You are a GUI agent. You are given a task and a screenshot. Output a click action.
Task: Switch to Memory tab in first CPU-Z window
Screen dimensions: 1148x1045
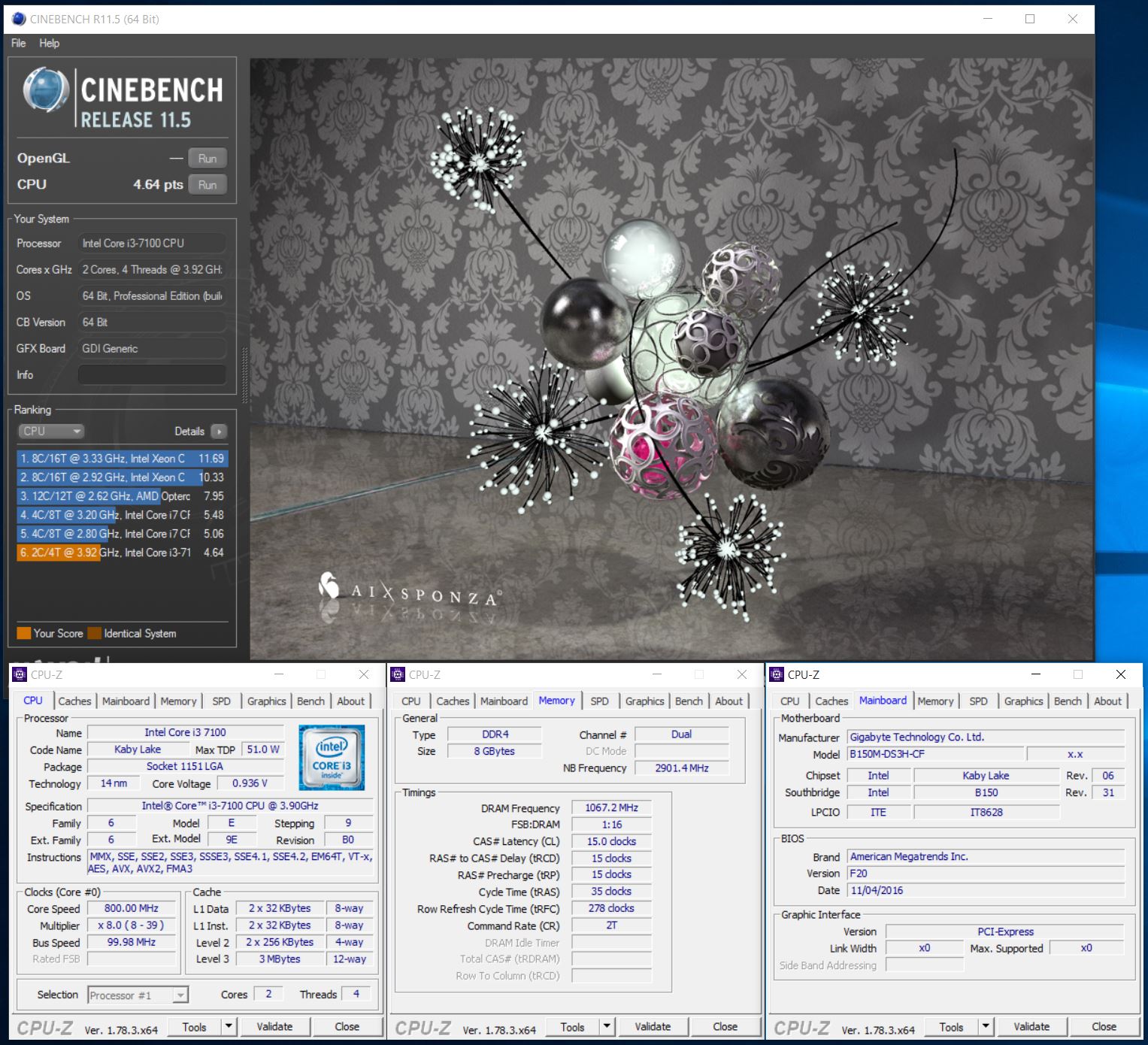[178, 701]
